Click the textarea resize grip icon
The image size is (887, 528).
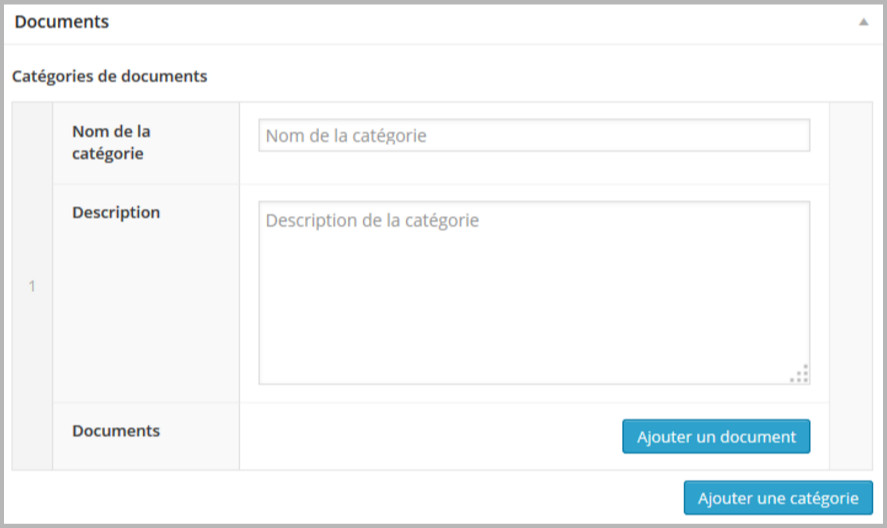coord(800,374)
